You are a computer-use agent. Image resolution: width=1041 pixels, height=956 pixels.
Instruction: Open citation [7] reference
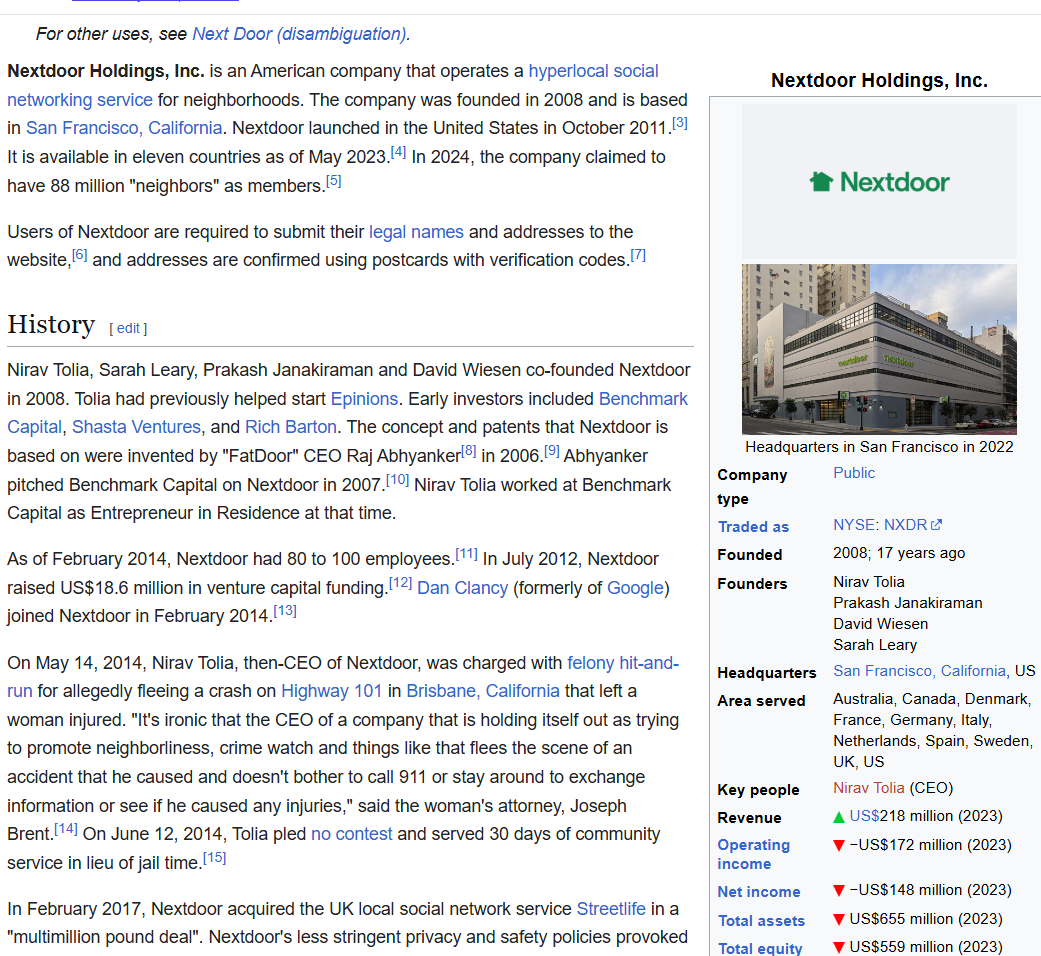tap(638, 254)
